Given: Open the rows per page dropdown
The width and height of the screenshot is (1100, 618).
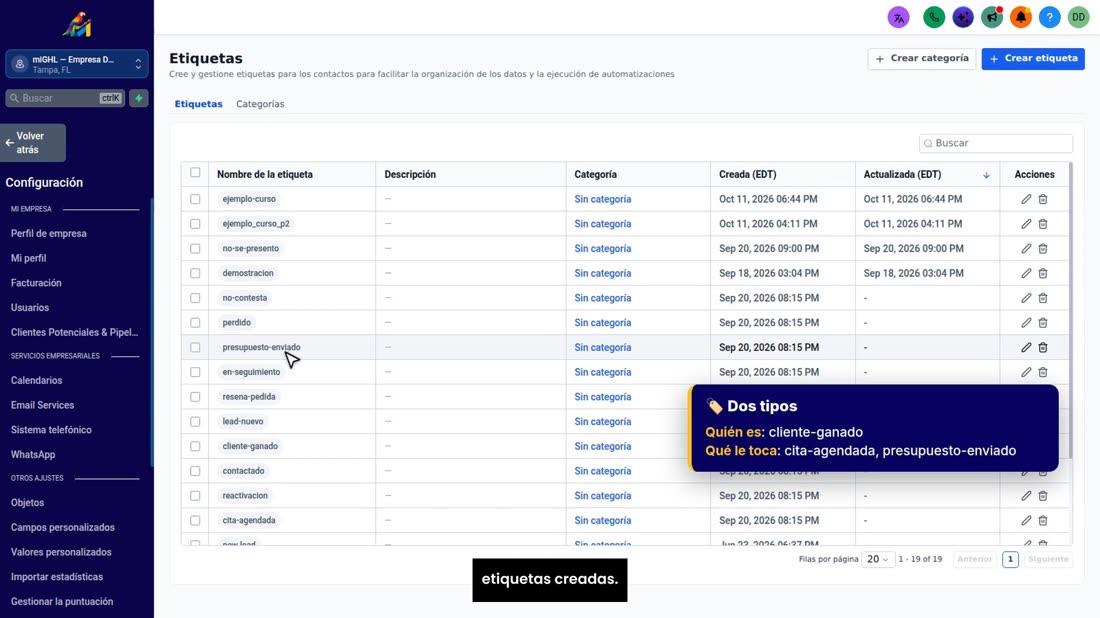Looking at the screenshot, I should tap(878, 559).
